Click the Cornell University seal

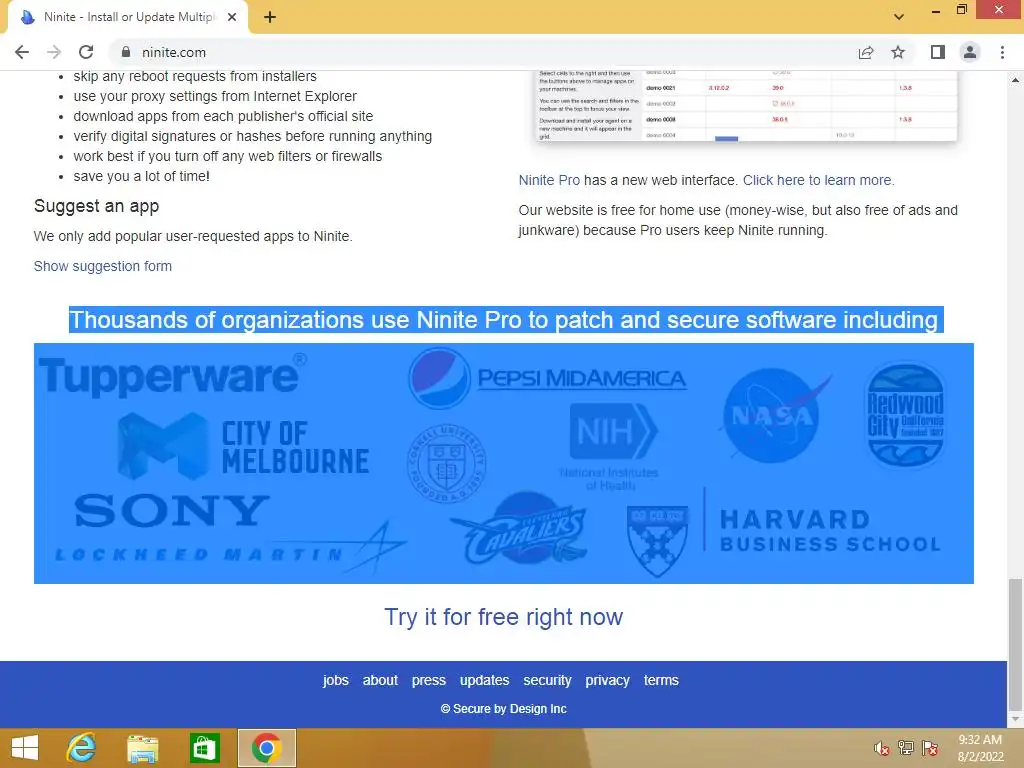click(447, 464)
